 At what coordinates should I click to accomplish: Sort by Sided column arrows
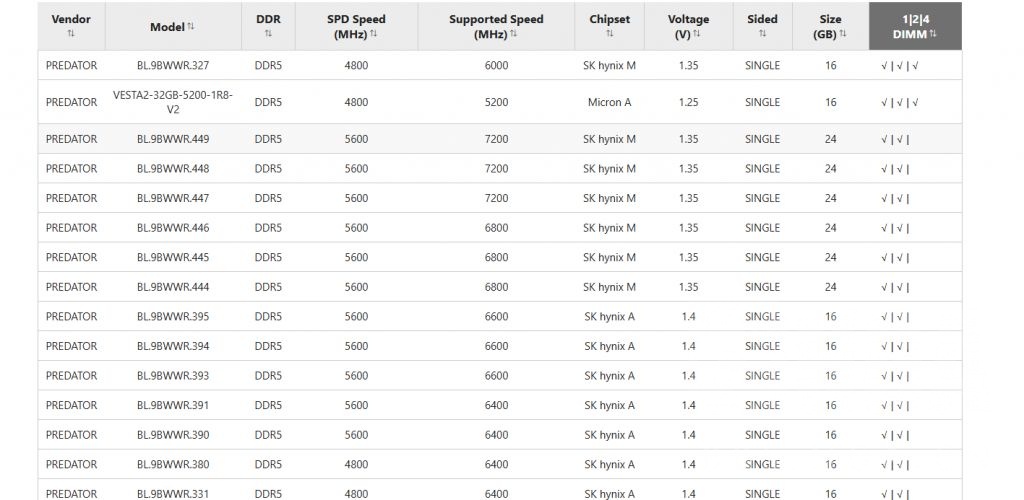762,34
